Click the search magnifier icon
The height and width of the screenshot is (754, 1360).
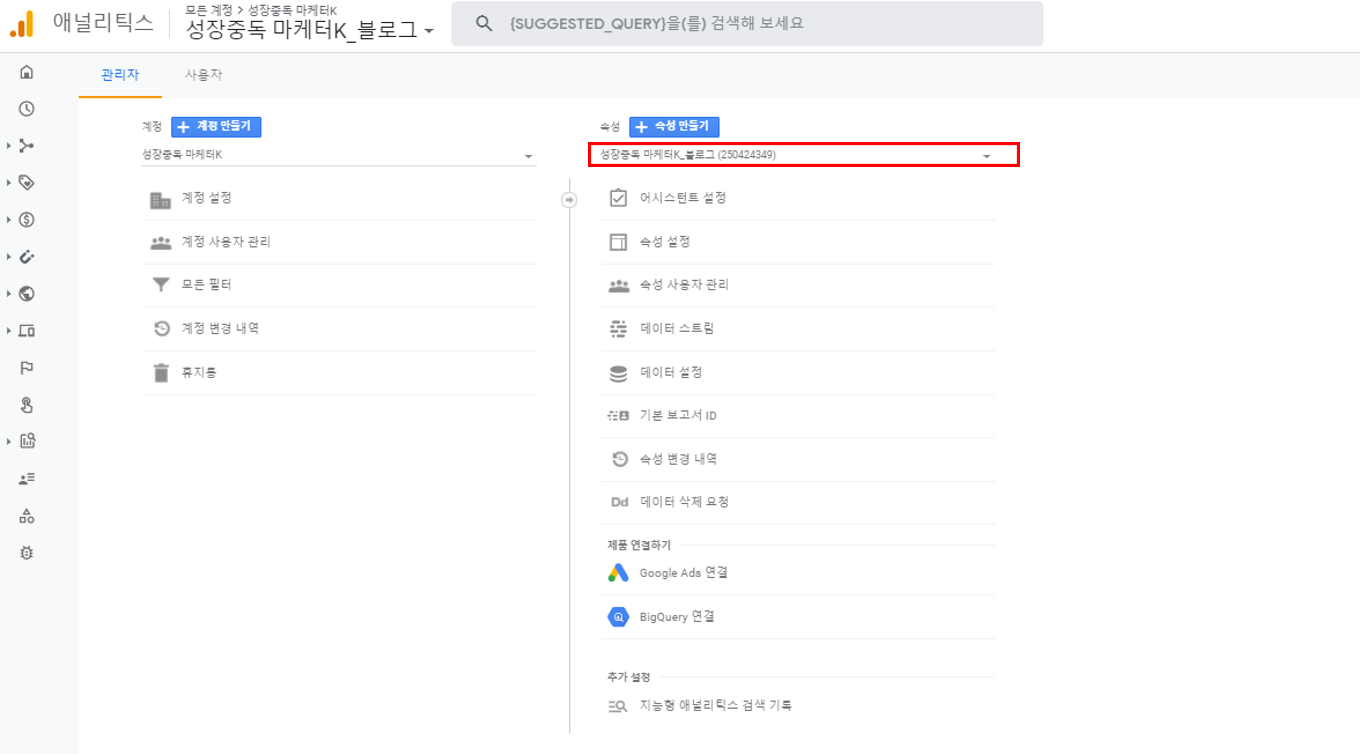coord(484,23)
